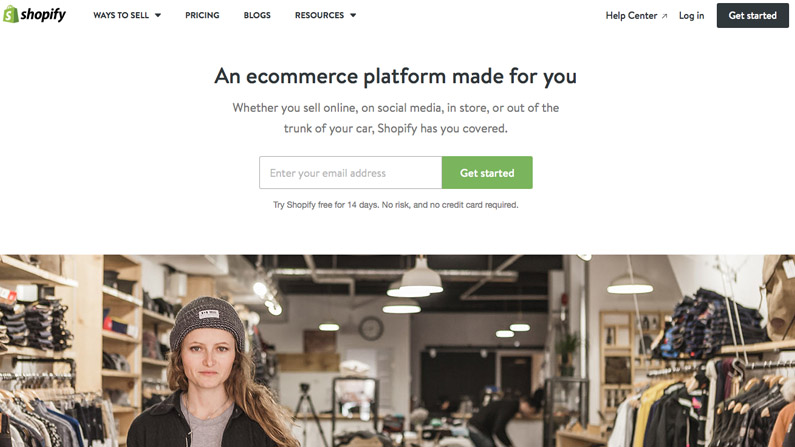Click the Log in link
The image size is (795, 447).
tap(692, 16)
